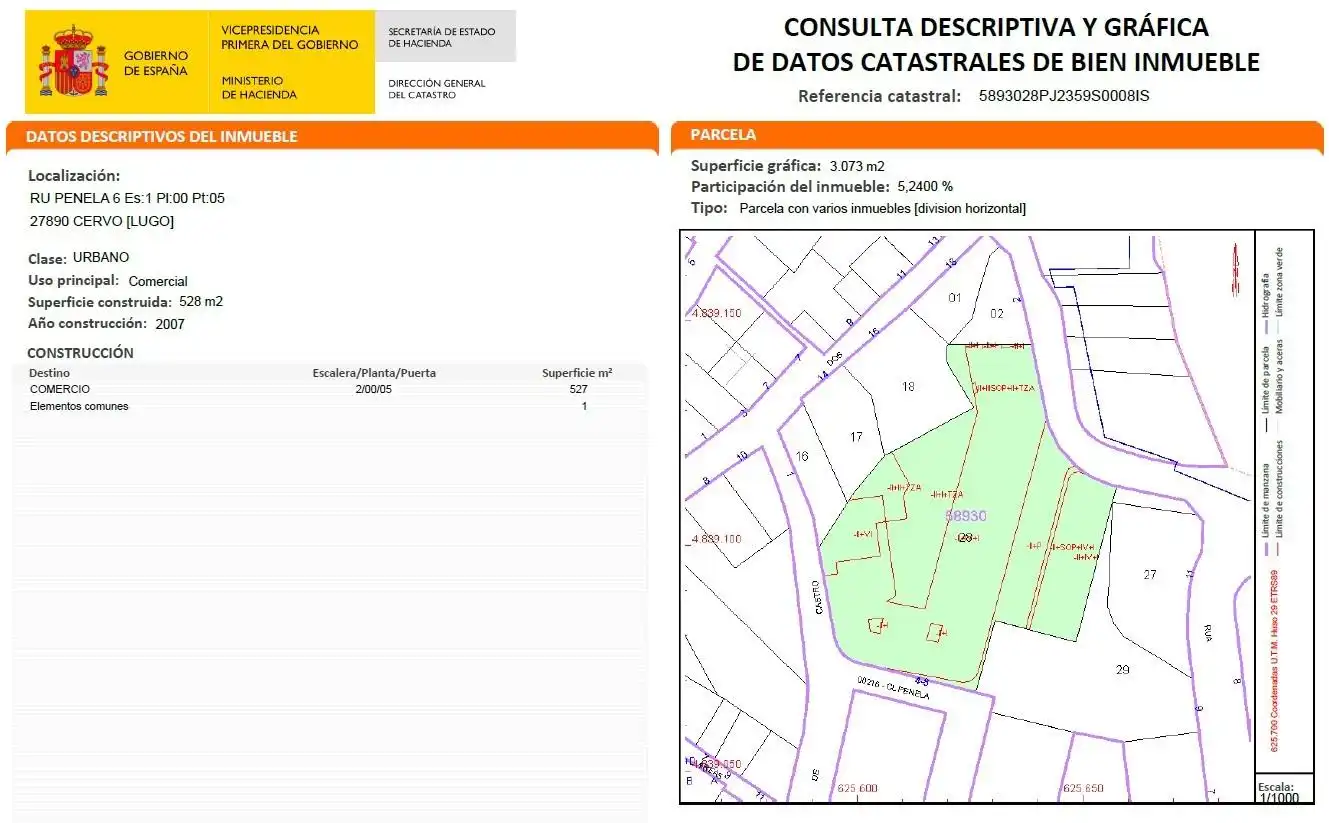Select parcel 29 on the map
Viewport: 1329px width, 823px height.
pyautogui.click(x=1122, y=668)
